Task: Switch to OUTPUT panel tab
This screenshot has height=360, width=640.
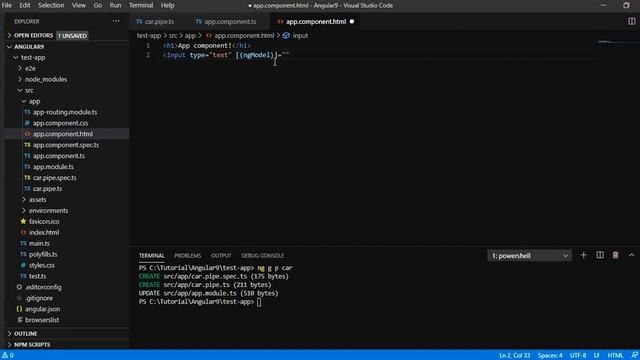Action: [221, 256]
